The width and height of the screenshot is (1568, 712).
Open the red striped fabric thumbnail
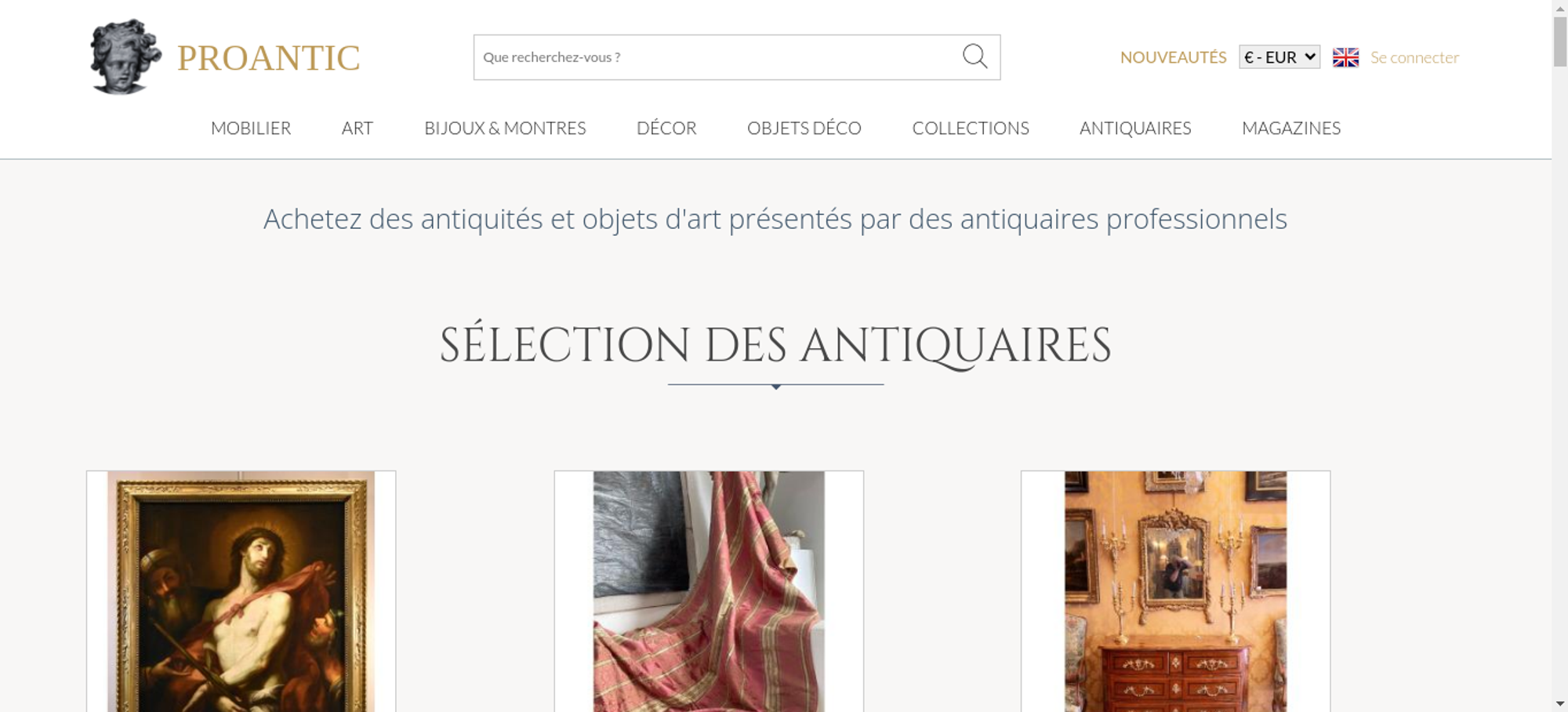(709, 591)
